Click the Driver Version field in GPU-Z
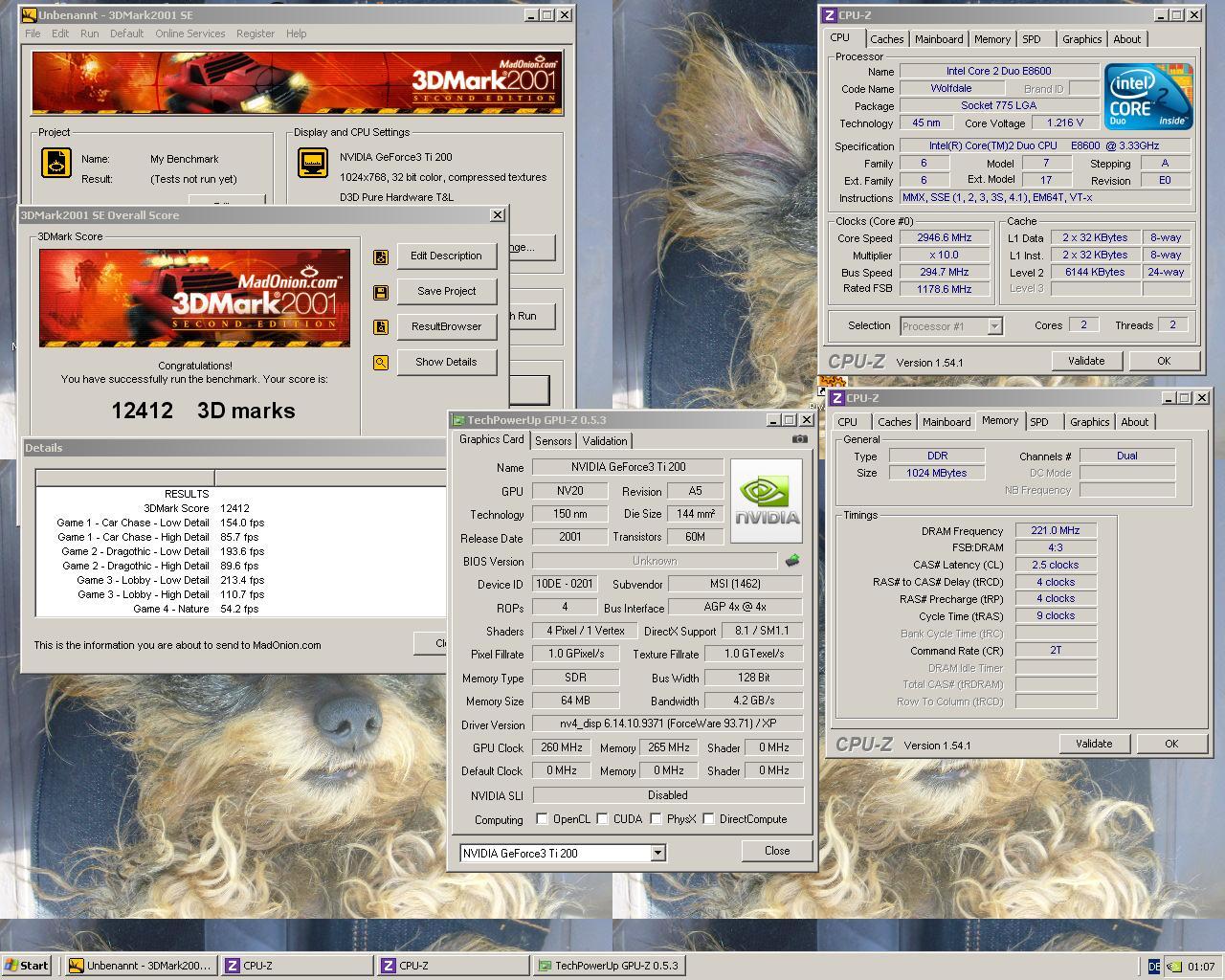1225x980 pixels. click(x=667, y=724)
